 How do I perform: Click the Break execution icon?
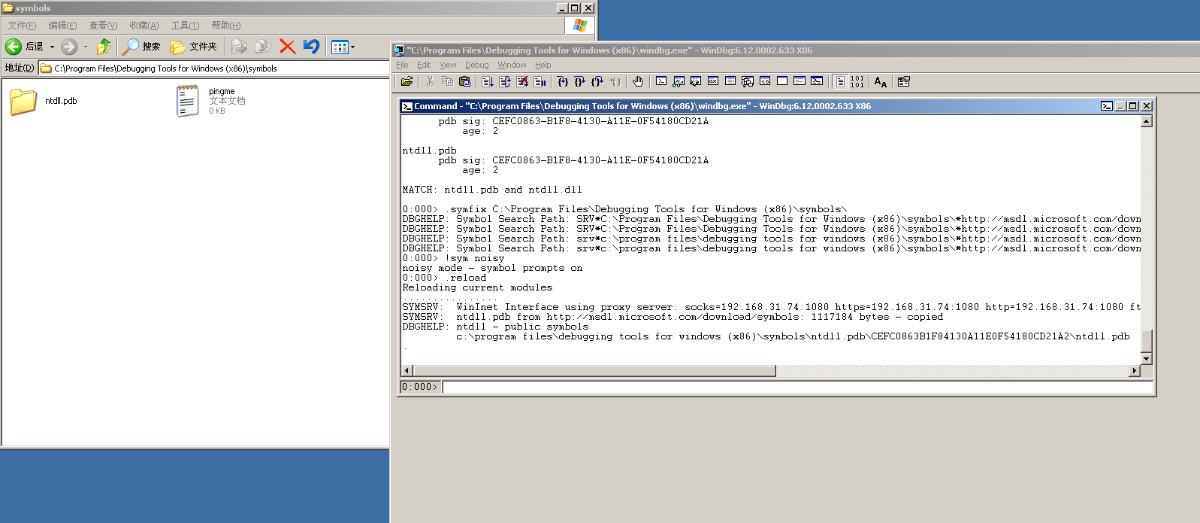(539, 81)
